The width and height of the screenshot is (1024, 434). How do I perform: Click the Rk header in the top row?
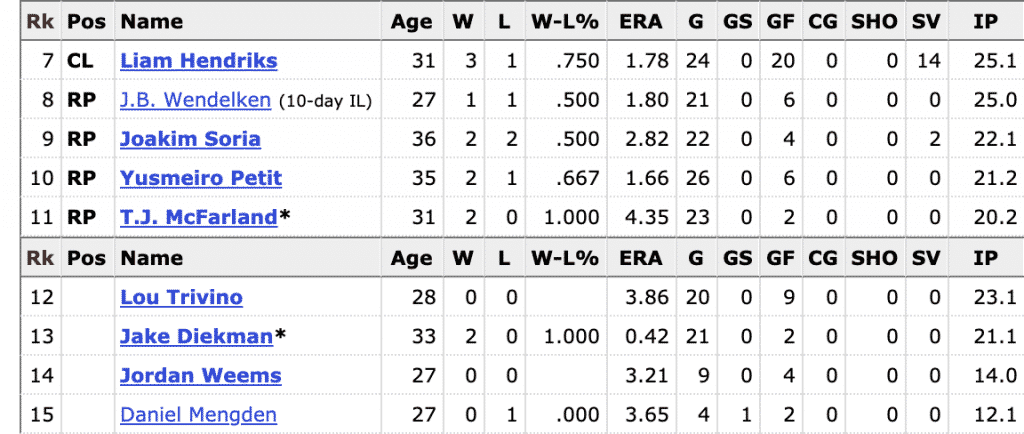pos(40,21)
